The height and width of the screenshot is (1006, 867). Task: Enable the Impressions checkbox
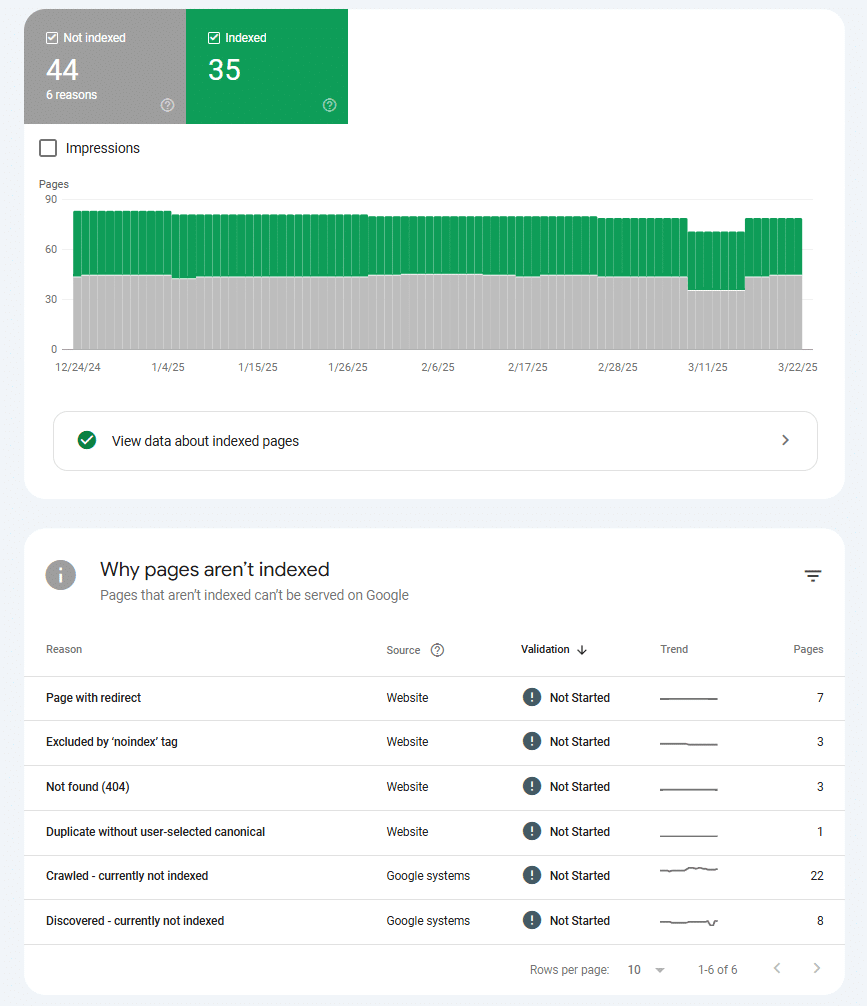click(x=48, y=148)
